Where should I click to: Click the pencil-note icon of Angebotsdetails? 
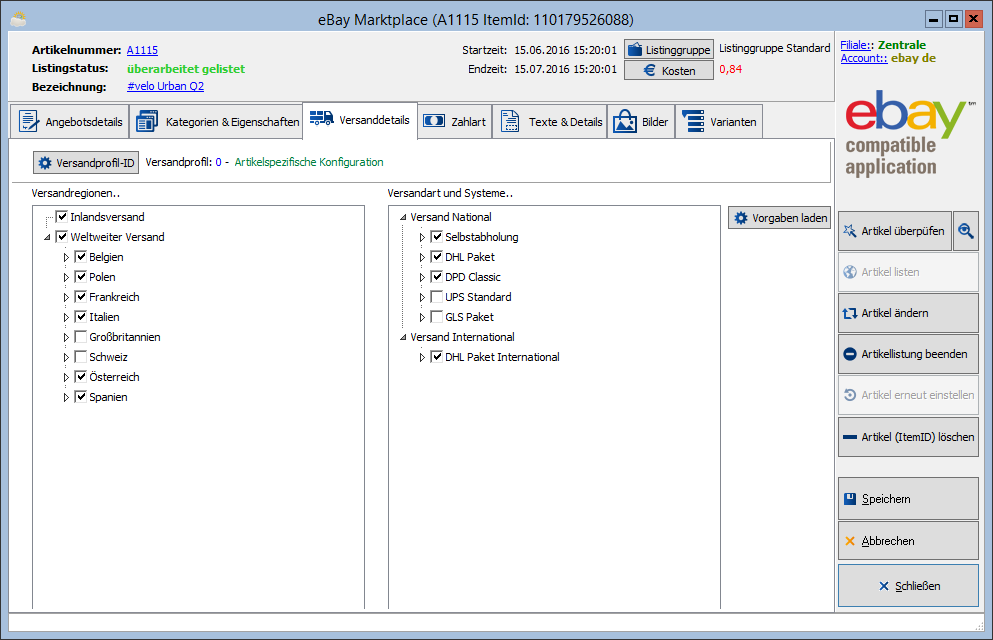(28, 121)
